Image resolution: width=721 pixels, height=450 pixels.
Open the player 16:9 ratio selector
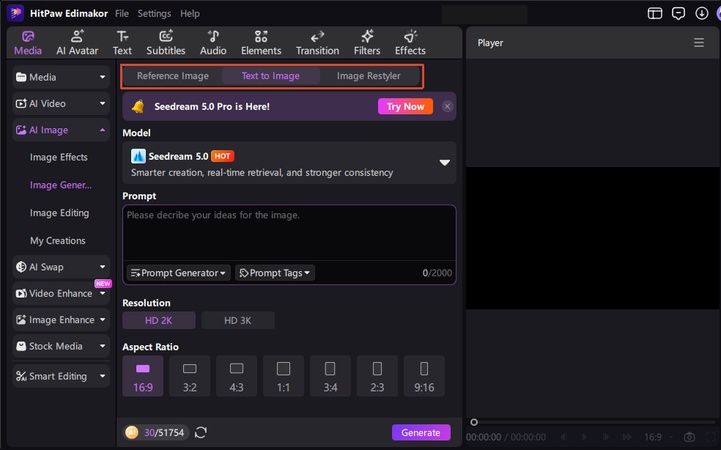pos(658,437)
